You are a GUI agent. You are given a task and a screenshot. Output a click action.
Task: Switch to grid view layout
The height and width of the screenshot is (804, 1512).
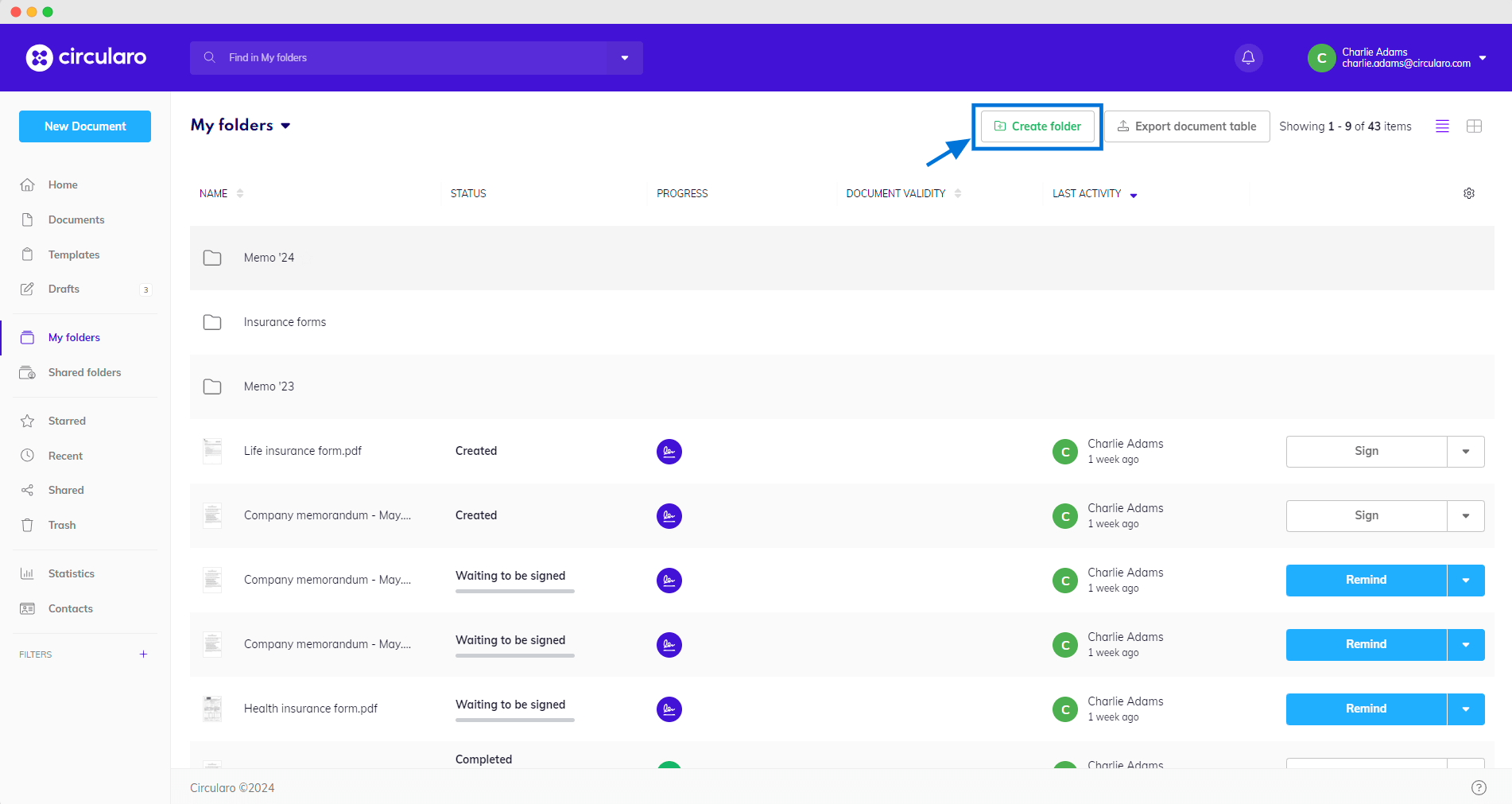1474,126
